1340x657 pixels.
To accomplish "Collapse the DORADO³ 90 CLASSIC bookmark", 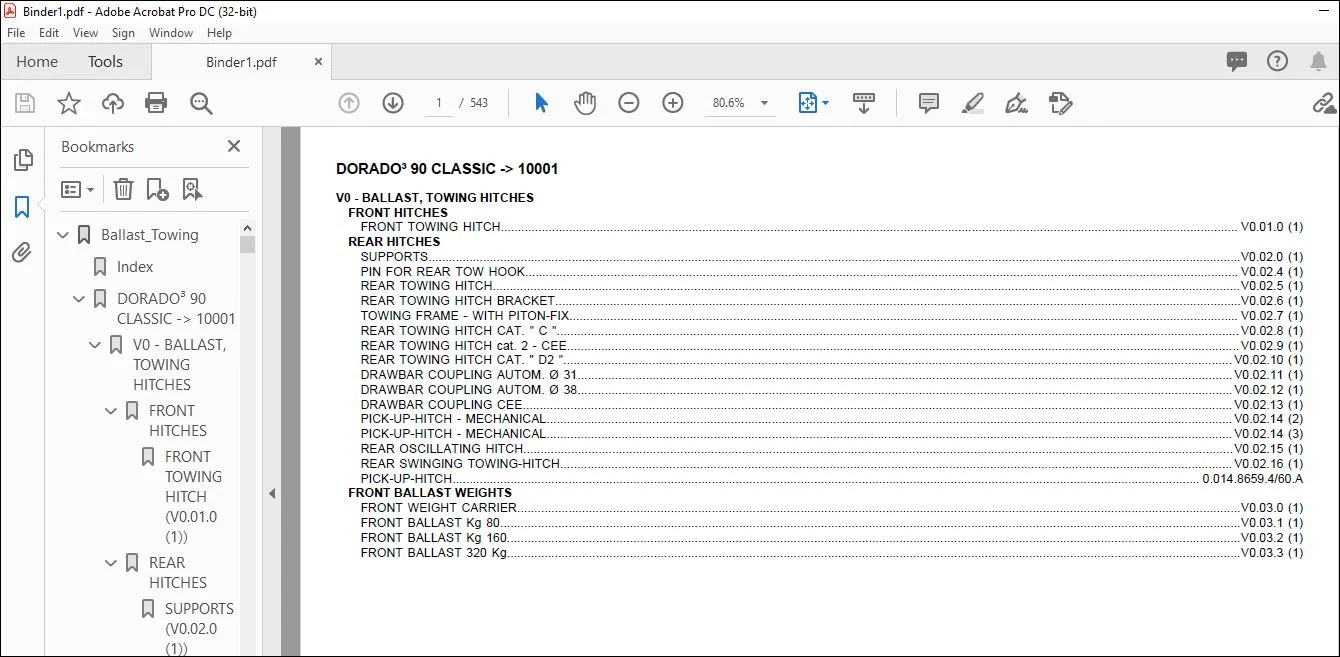I will (80, 299).
